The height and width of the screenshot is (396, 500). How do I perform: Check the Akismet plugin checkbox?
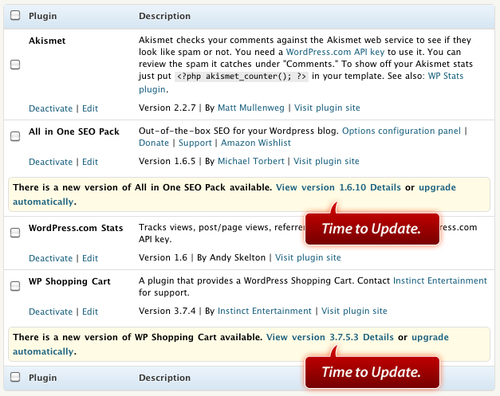point(15,64)
